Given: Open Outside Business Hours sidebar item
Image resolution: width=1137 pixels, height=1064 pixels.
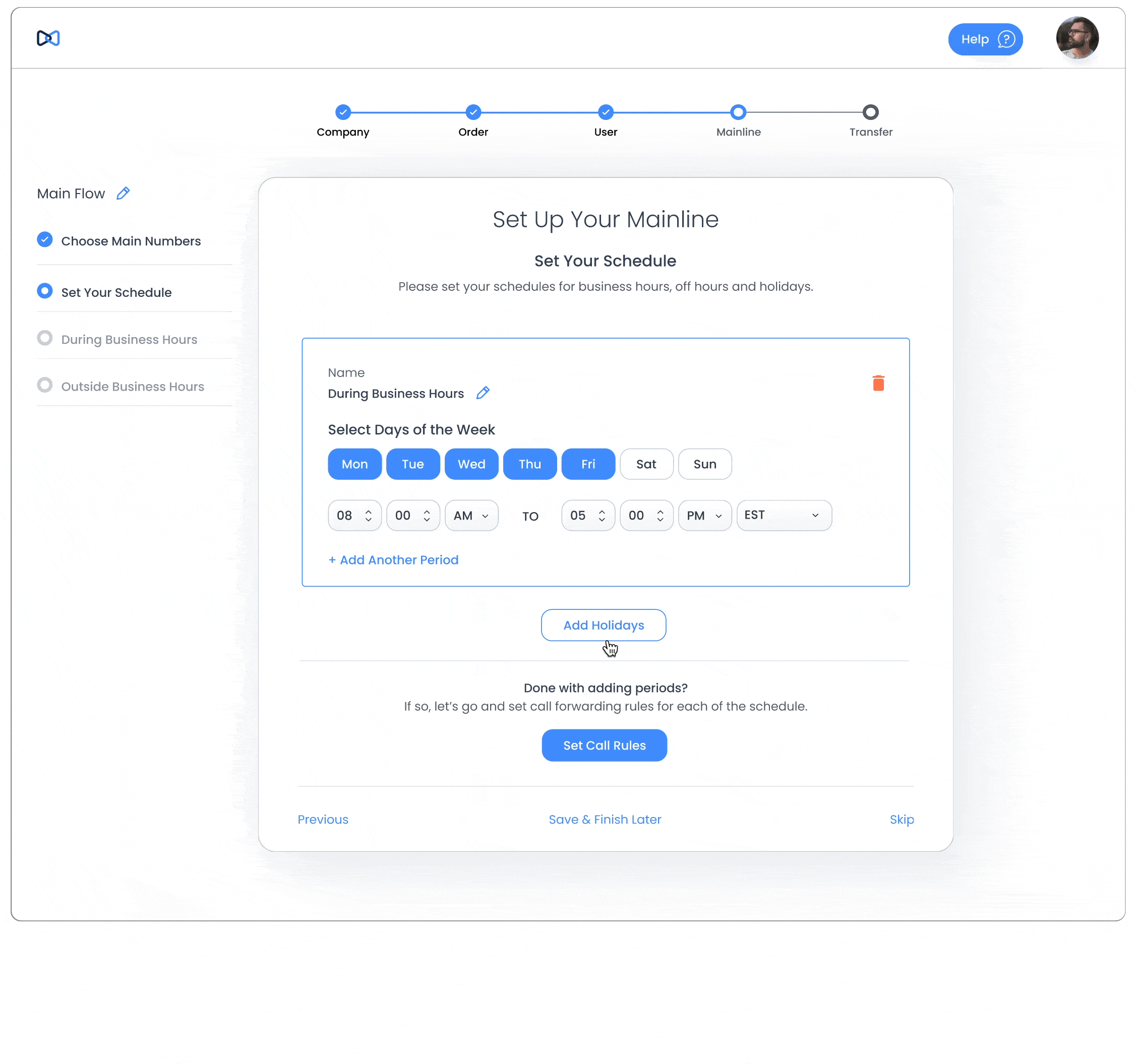Looking at the screenshot, I should (132, 387).
